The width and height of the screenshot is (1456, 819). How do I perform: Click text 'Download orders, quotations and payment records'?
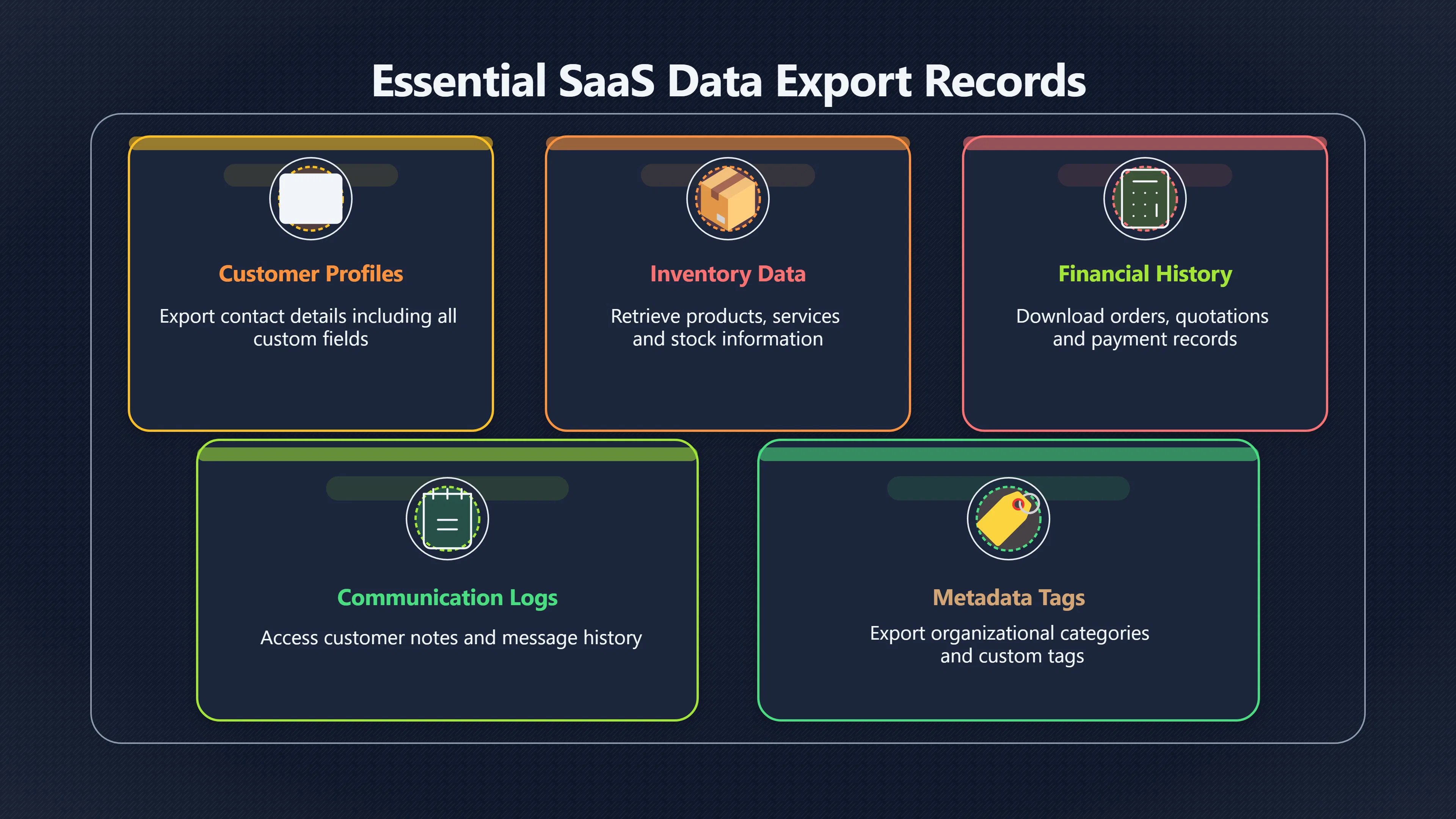tap(1142, 327)
